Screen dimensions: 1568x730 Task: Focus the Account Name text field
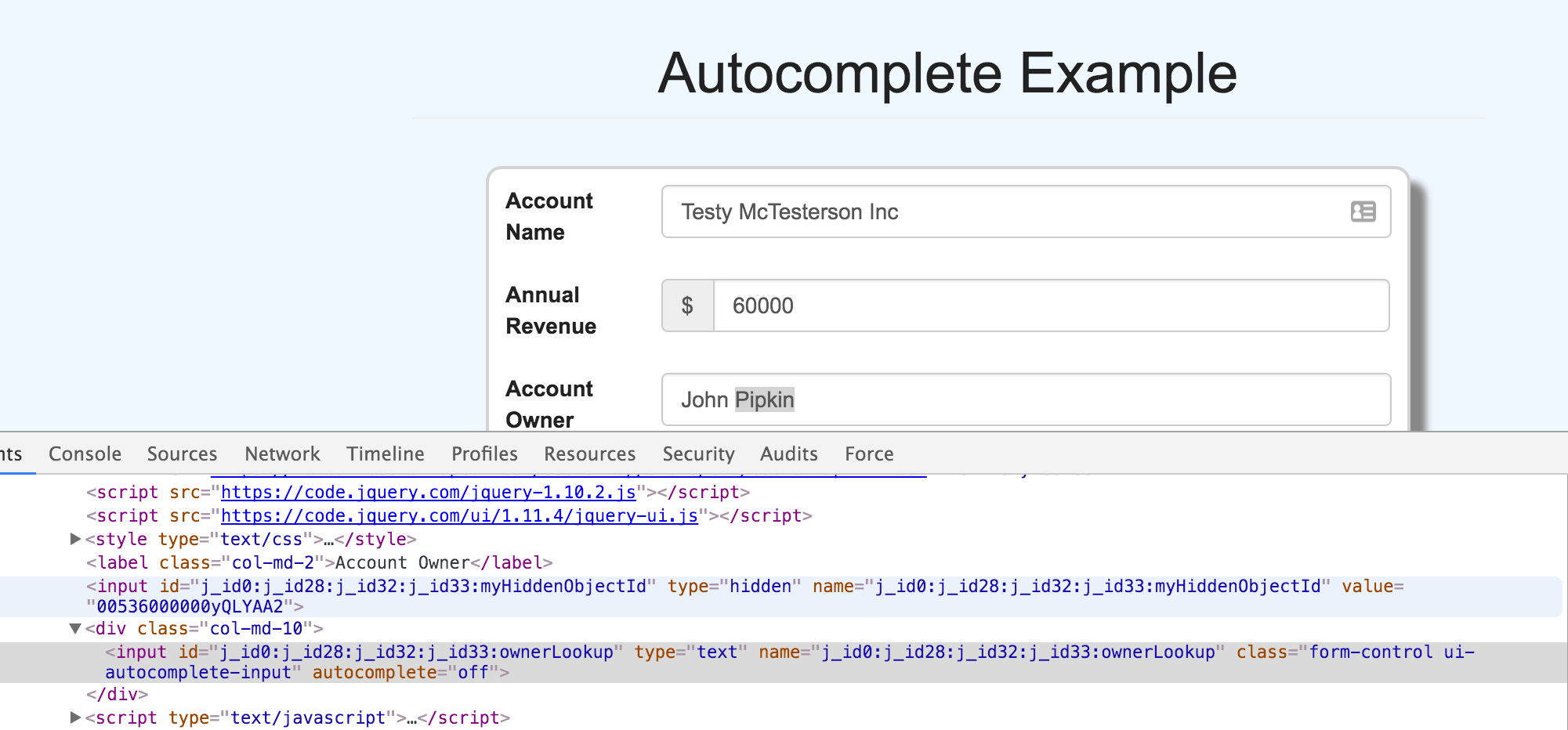click(x=1003, y=211)
